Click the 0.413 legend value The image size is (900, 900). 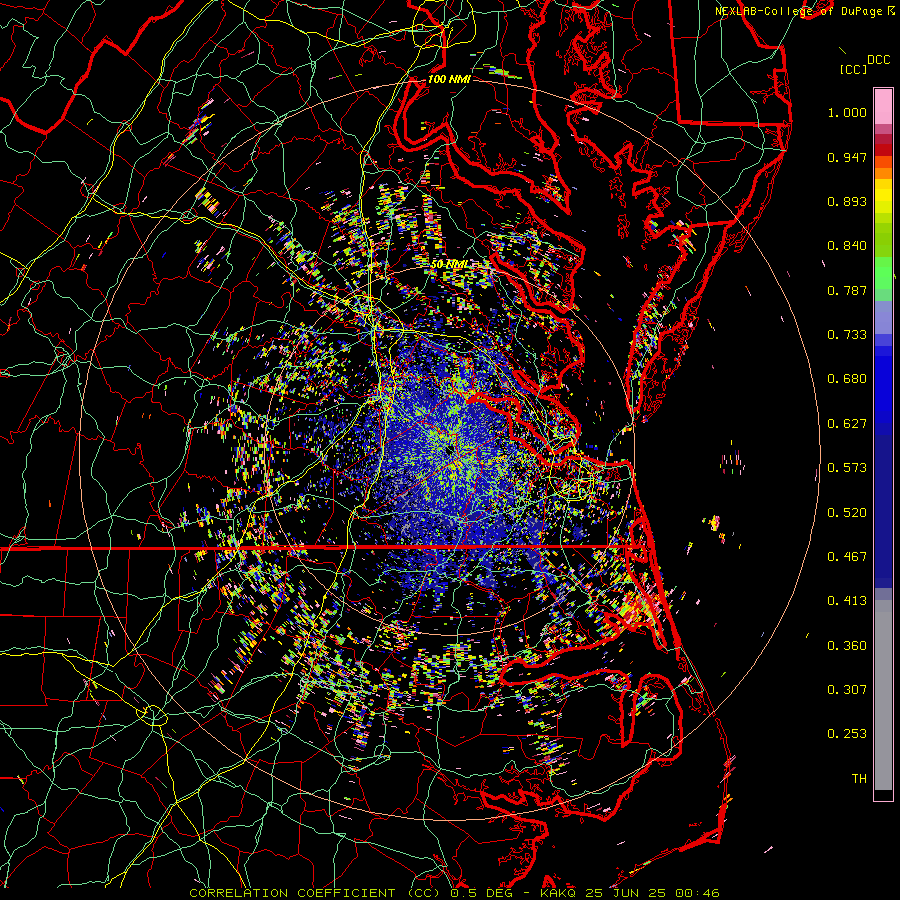[x=847, y=601]
